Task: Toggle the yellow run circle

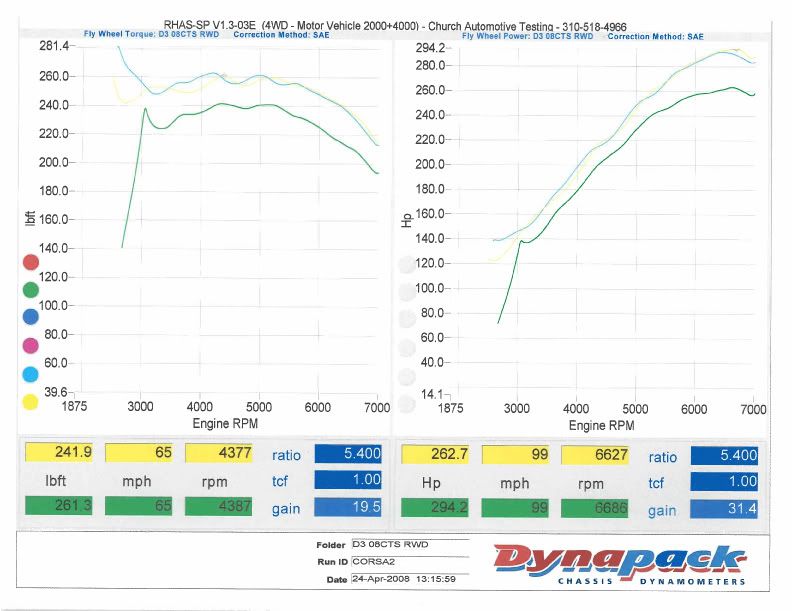Action: click(x=31, y=401)
